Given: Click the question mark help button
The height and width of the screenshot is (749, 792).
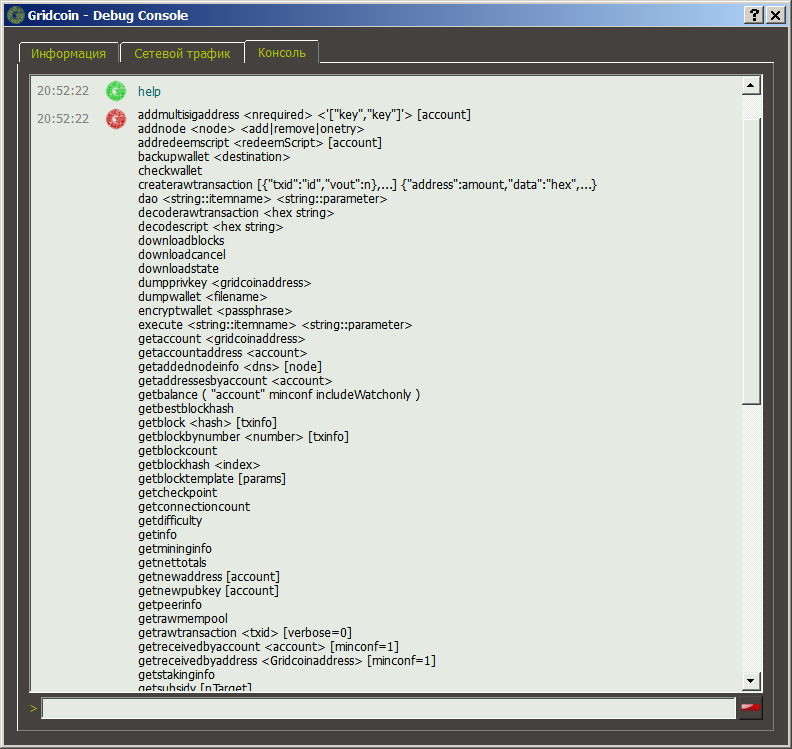Looking at the screenshot, I should tap(754, 15).
